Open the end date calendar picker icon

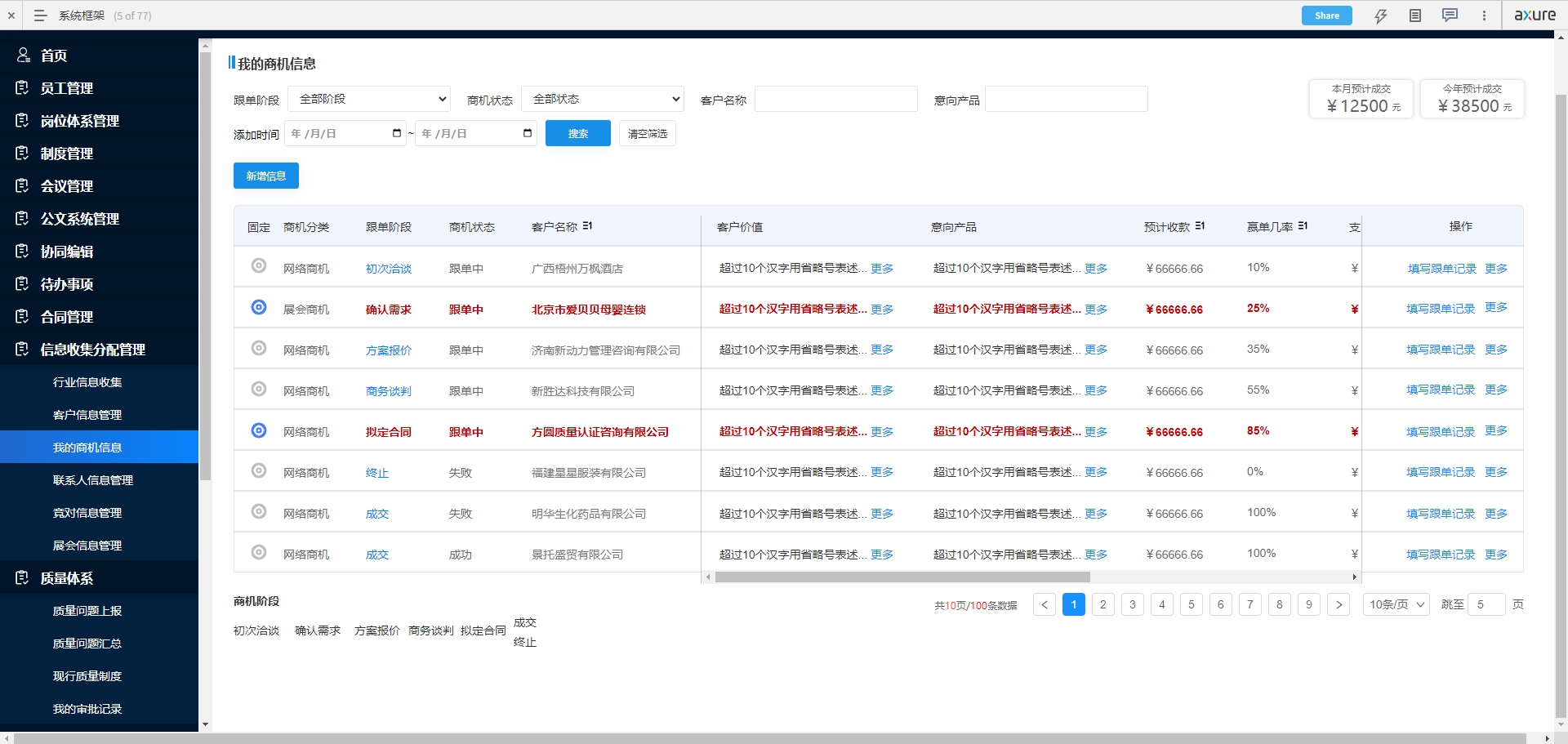[x=528, y=133]
